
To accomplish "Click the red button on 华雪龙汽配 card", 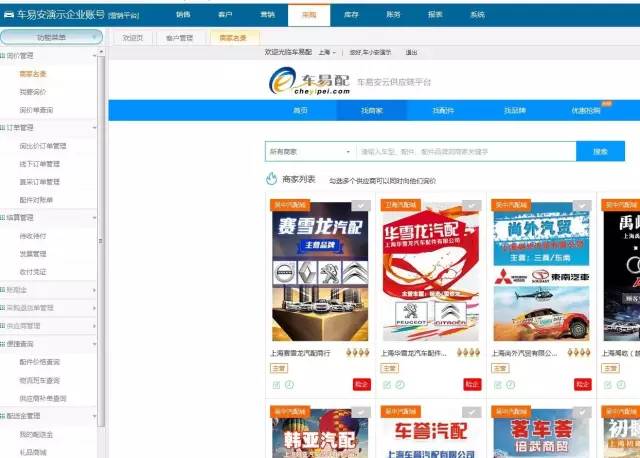I will click(x=472, y=385).
